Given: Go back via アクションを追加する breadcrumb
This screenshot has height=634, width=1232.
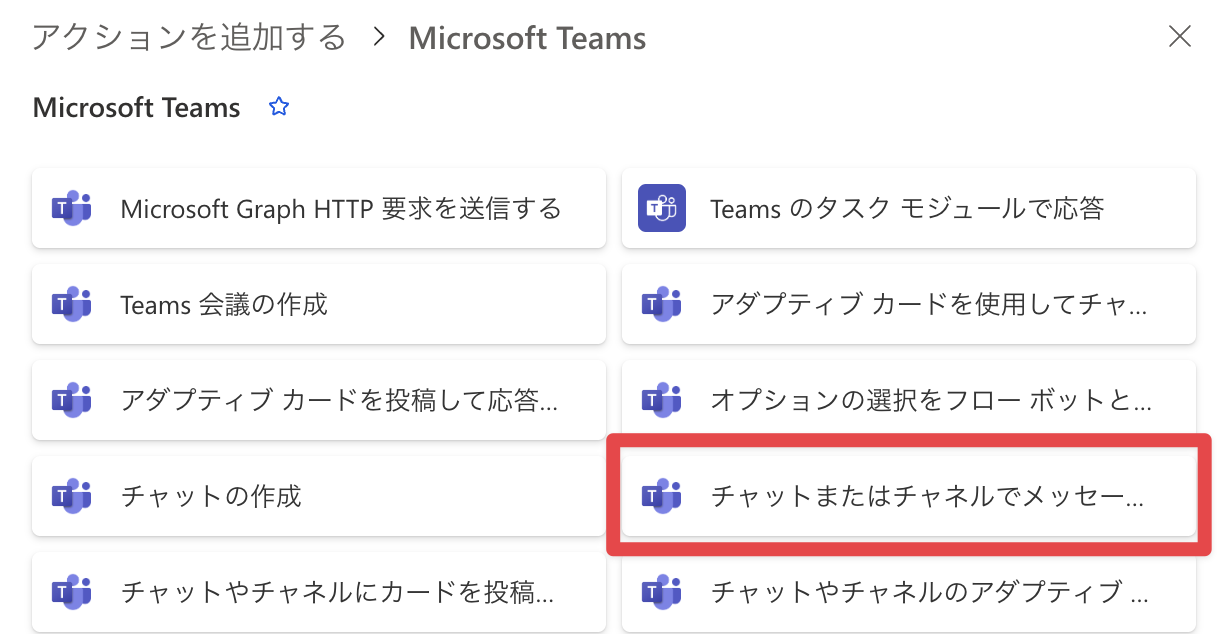Looking at the screenshot, I should tap(189, 38).
